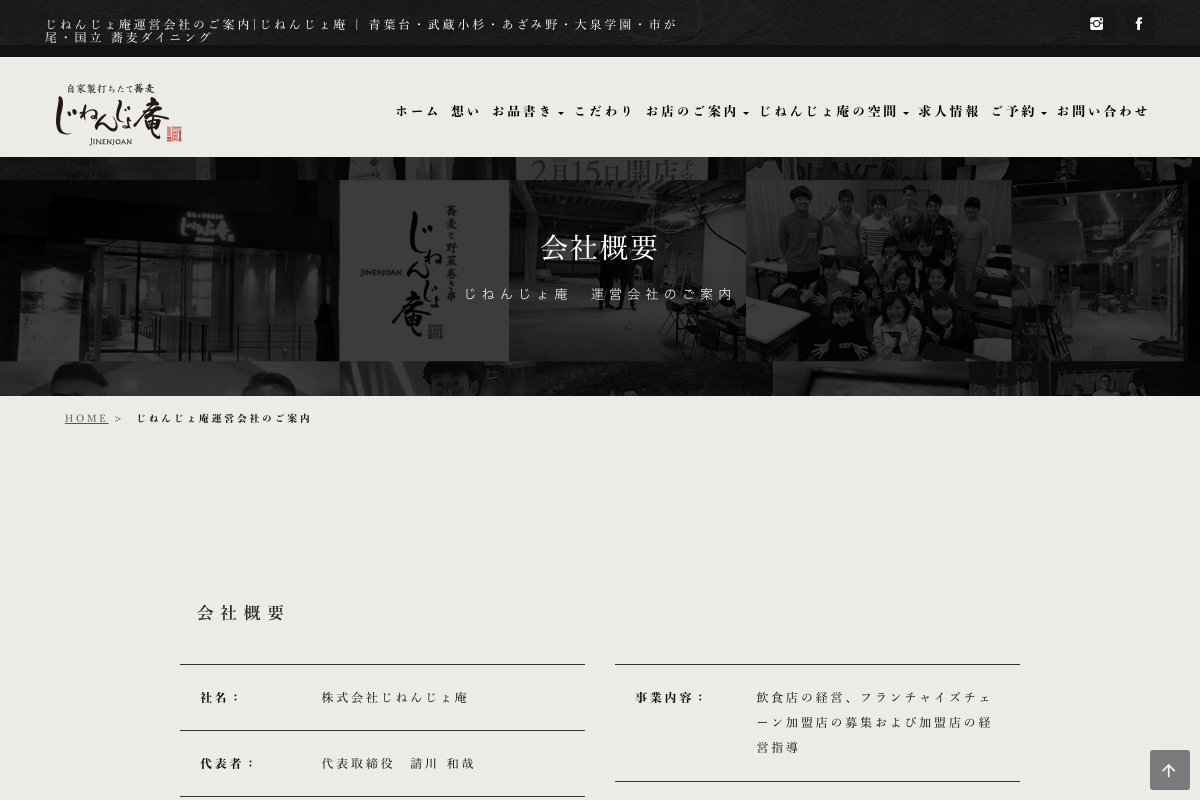Click the value 株式会社じねんじょ庵
The width and height of the screenshot is (1200, 800).
tap(395, 697)
